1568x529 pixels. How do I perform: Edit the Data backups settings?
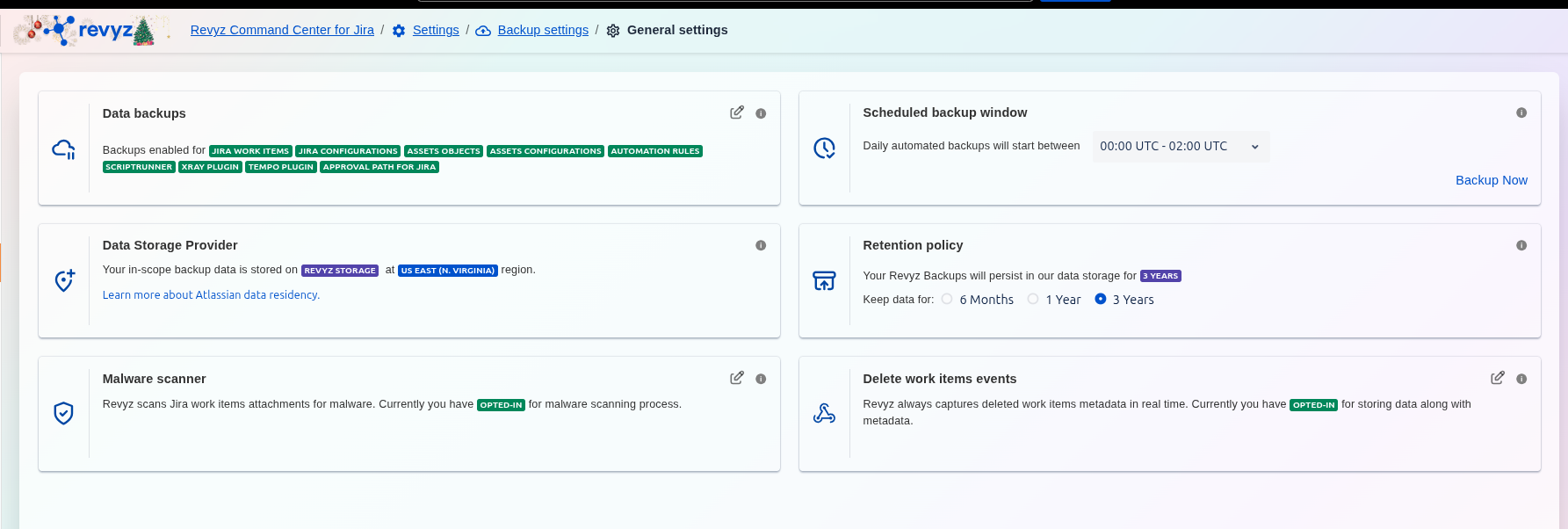pos(736,112)
